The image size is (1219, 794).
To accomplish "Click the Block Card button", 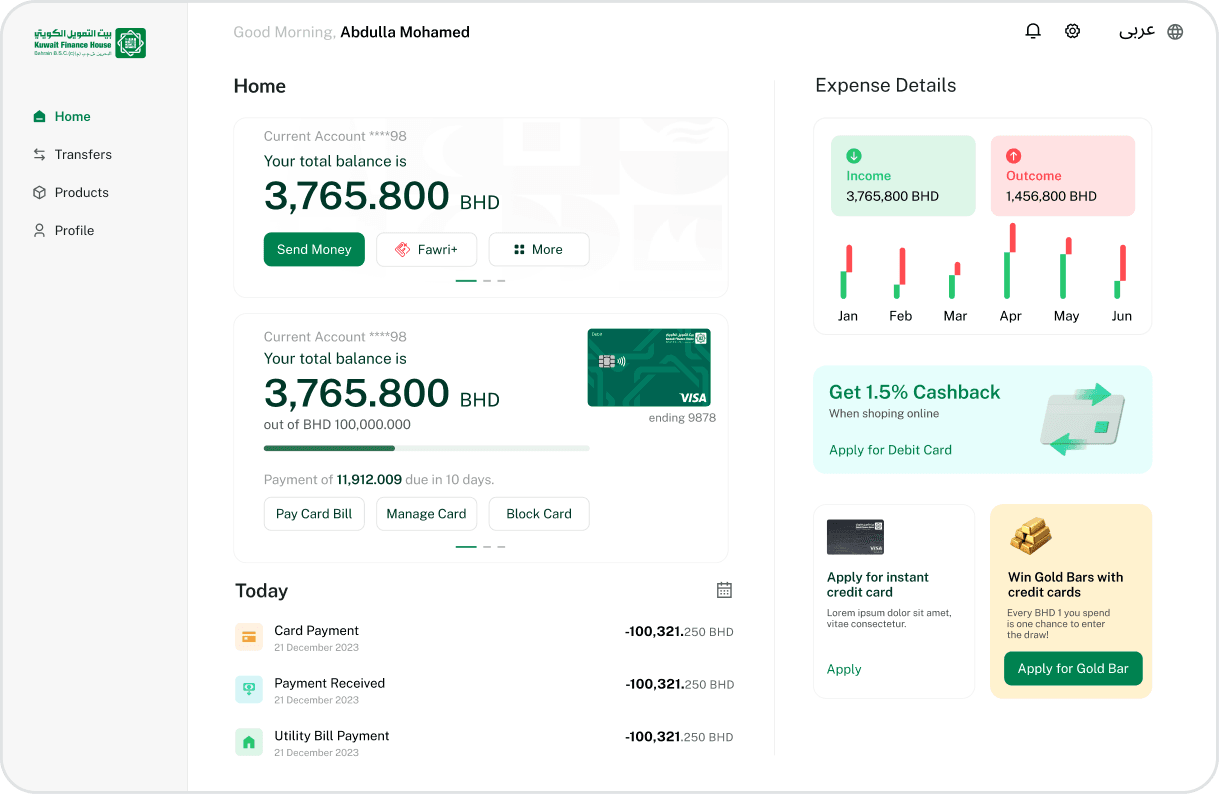I will point(539,513).
